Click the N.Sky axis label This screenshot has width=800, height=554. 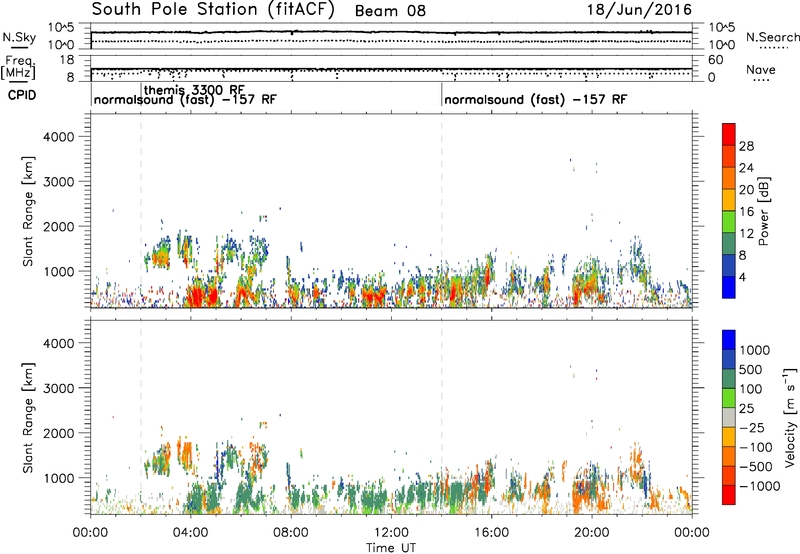pyautogui.click(x=19, y=37)
